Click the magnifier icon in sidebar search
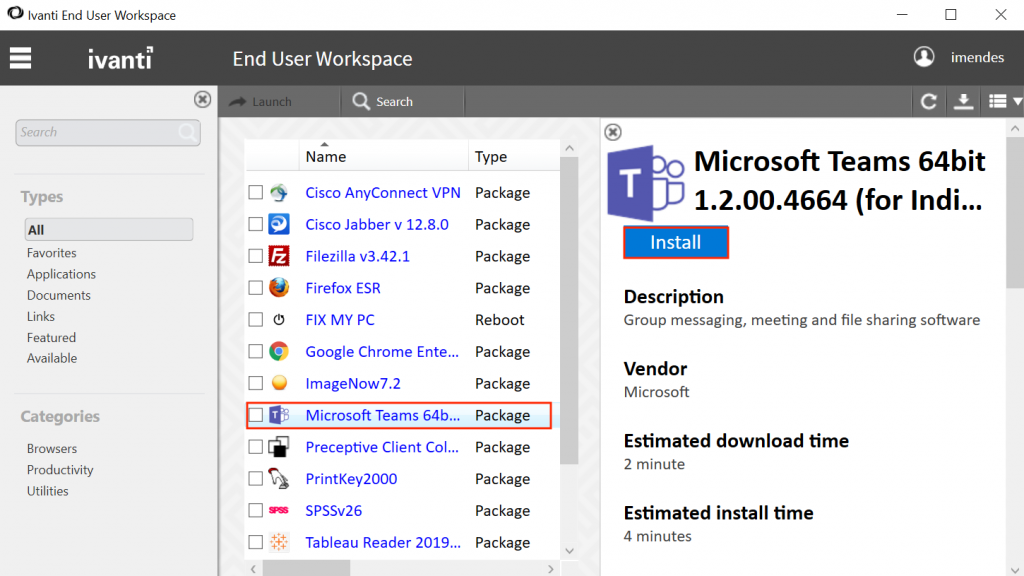1024x576 pixels. click(x=187, y=133)
